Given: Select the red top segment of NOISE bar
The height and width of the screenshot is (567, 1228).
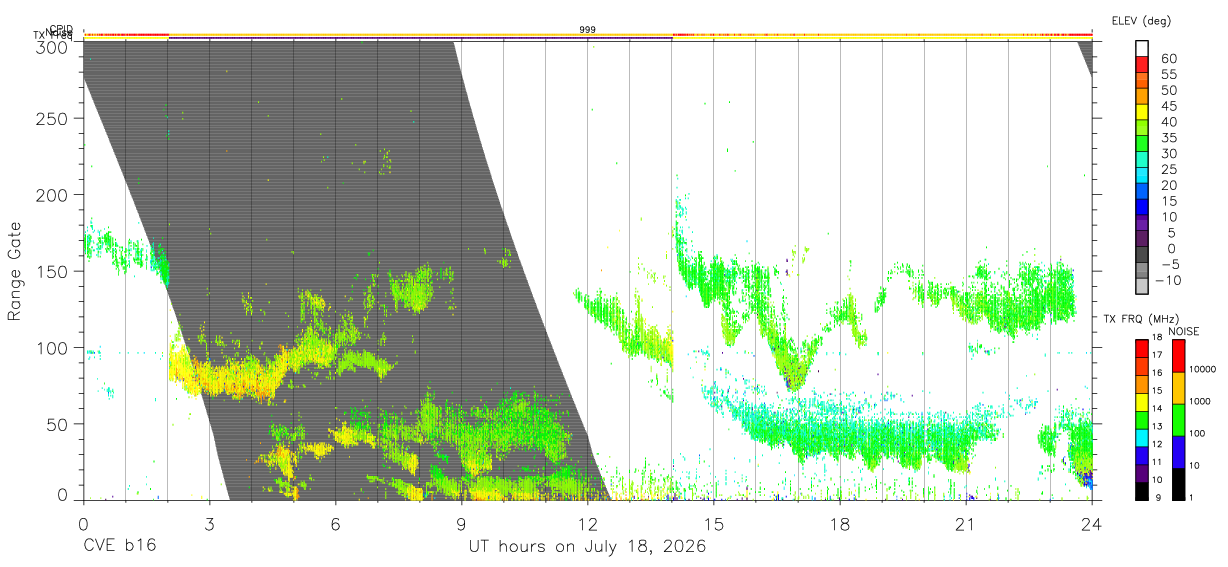Looking at the screenshot, I should click(x=1177, y=355).
